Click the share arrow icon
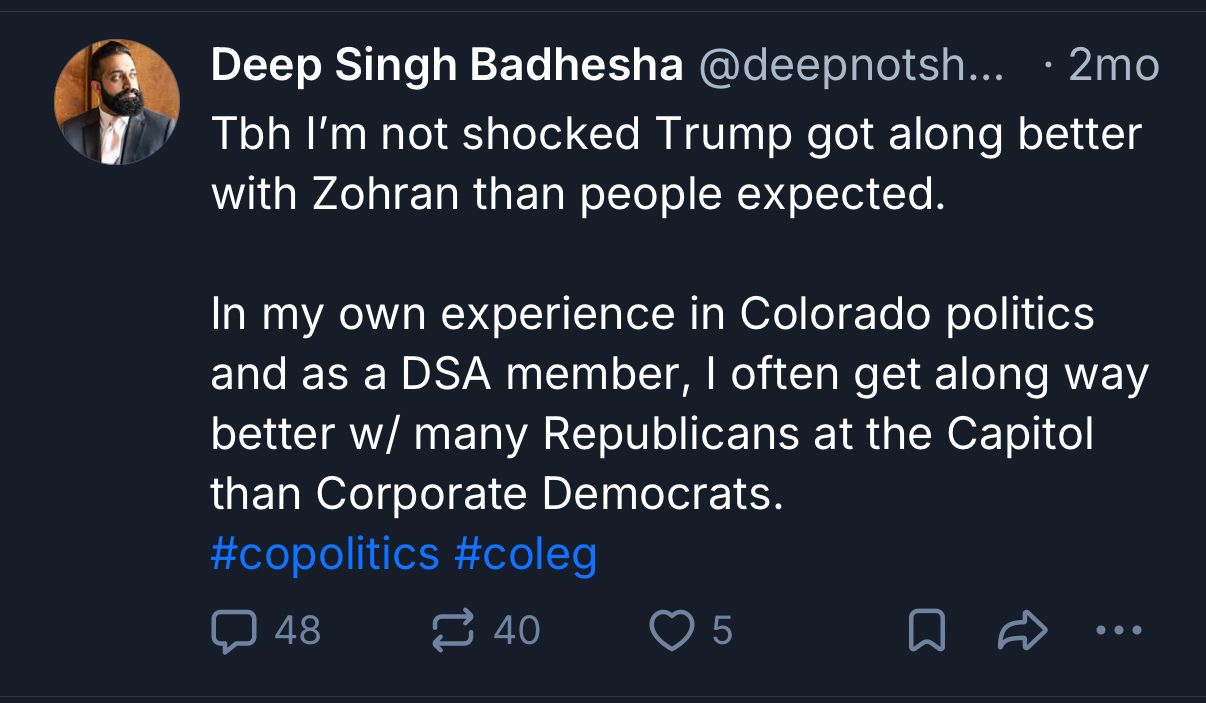1206x703 pixels. [x=1022, y=631]
